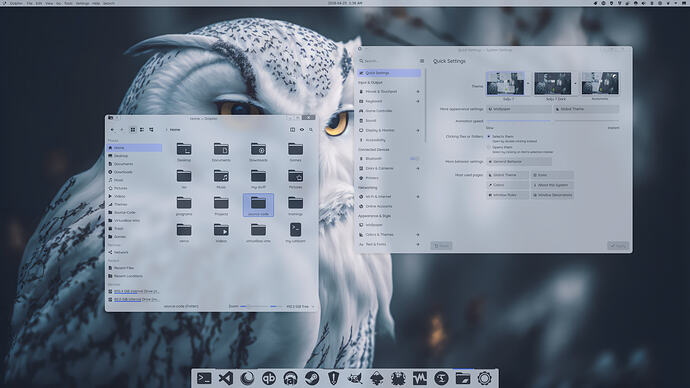Open Window Rules most used page
This screenshot has width=690, height=388.
(x=508, y=195)
